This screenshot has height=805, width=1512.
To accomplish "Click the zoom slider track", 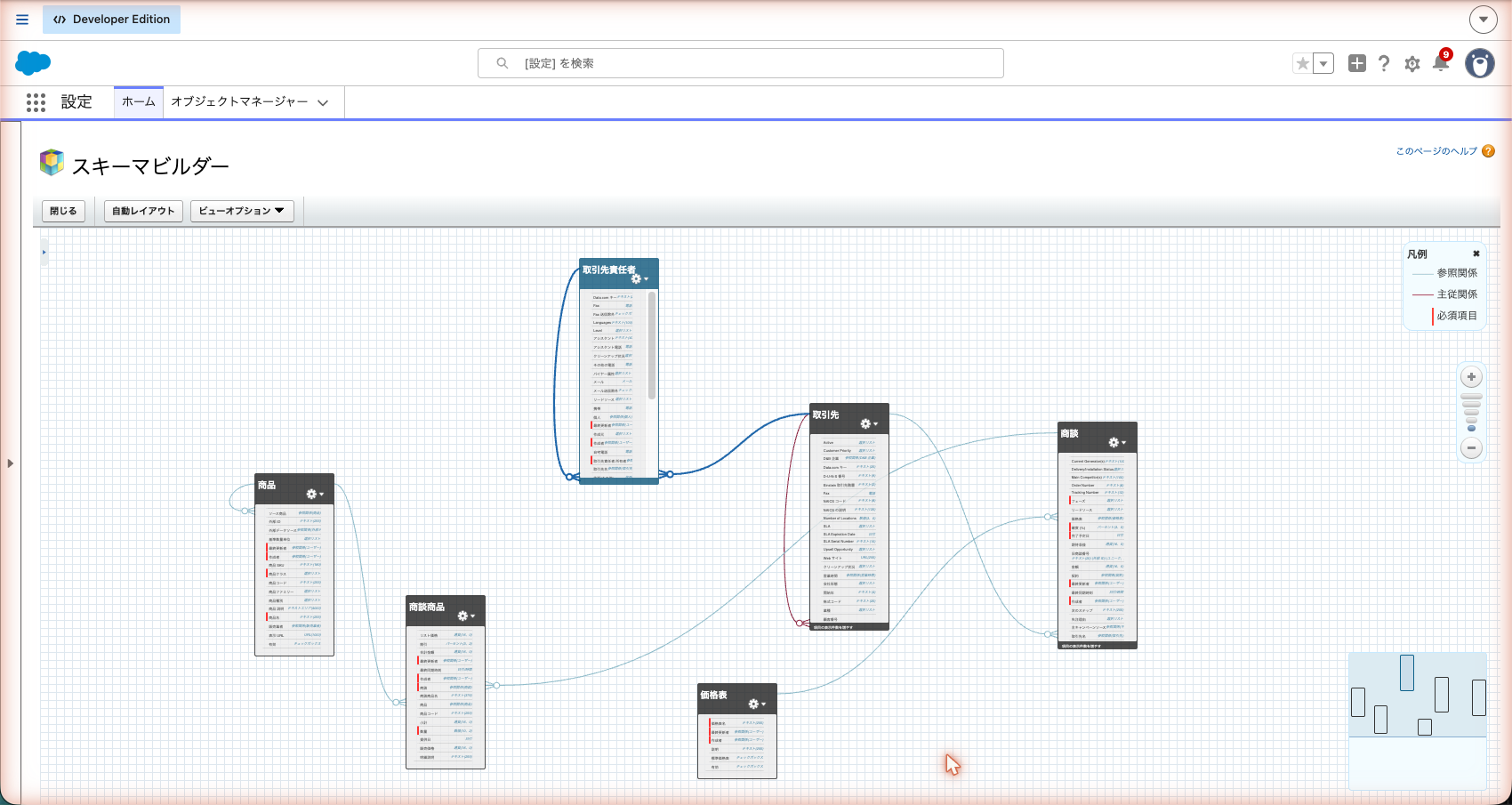I will (1472, 413).
